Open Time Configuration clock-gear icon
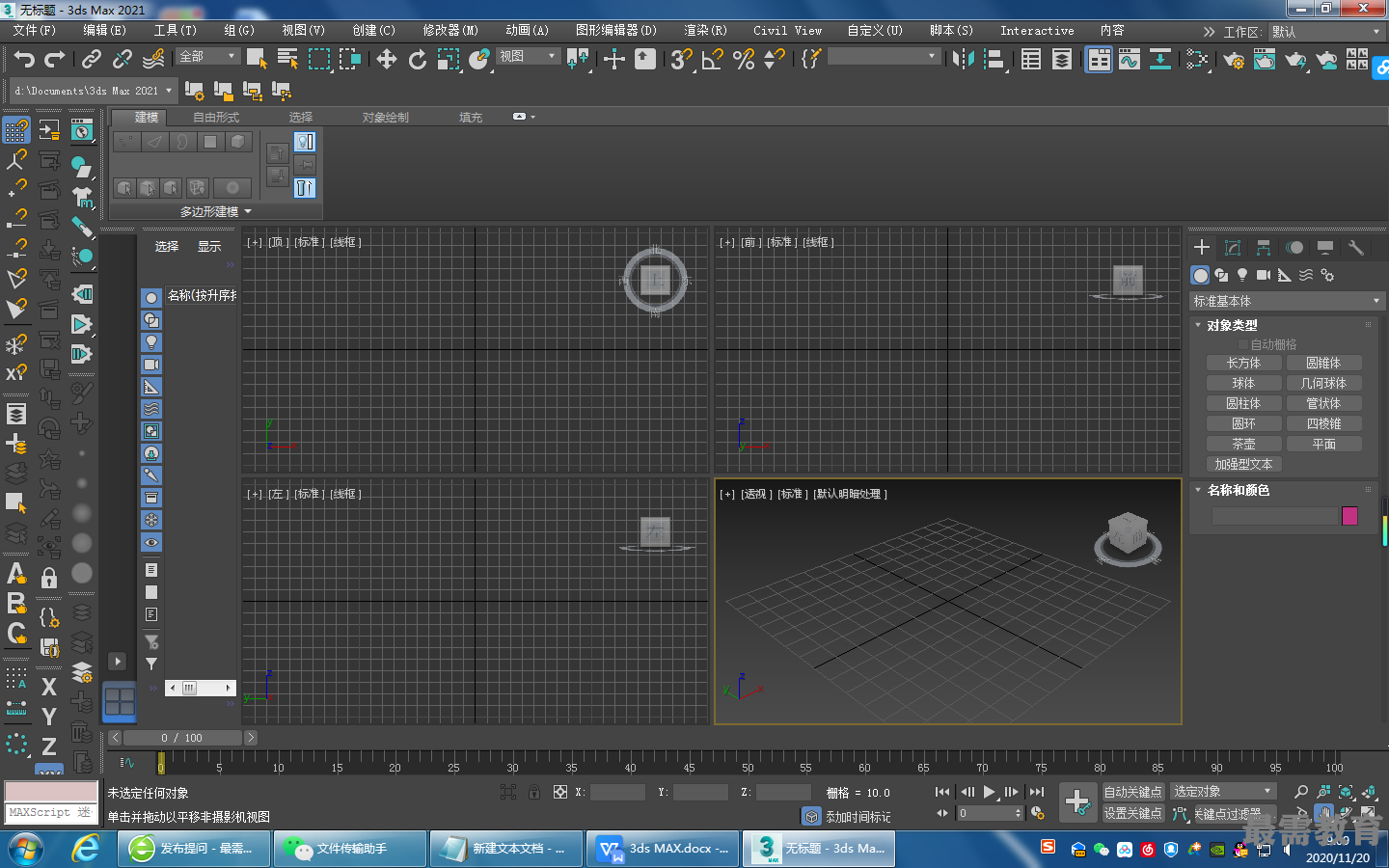1389x868 pixels. (1038, 813)
